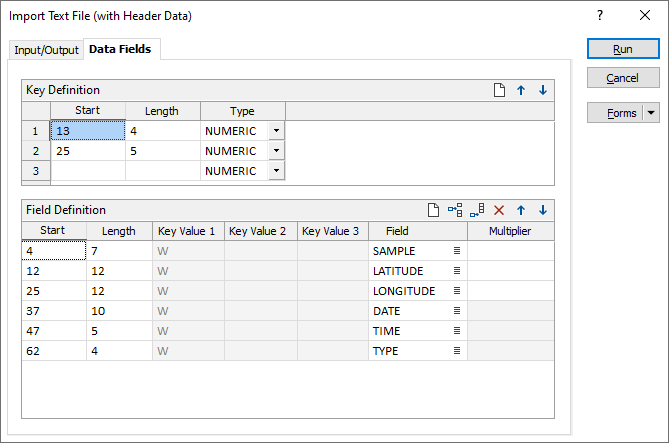Expand Type dropdown for key row 1
The height and width of the screenshot is (443, 669).
coord(276,131)
